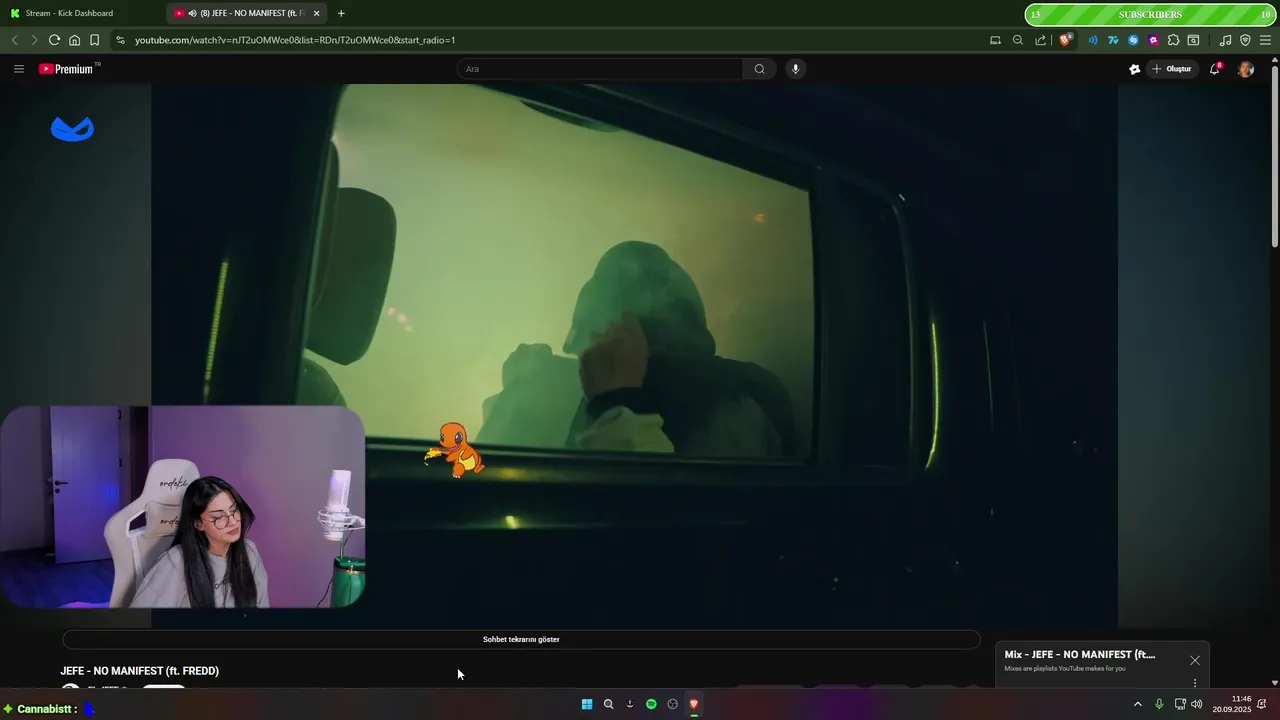Open the zoom level indicator
Screen dimensions: 1280x720
[1018, 40]
